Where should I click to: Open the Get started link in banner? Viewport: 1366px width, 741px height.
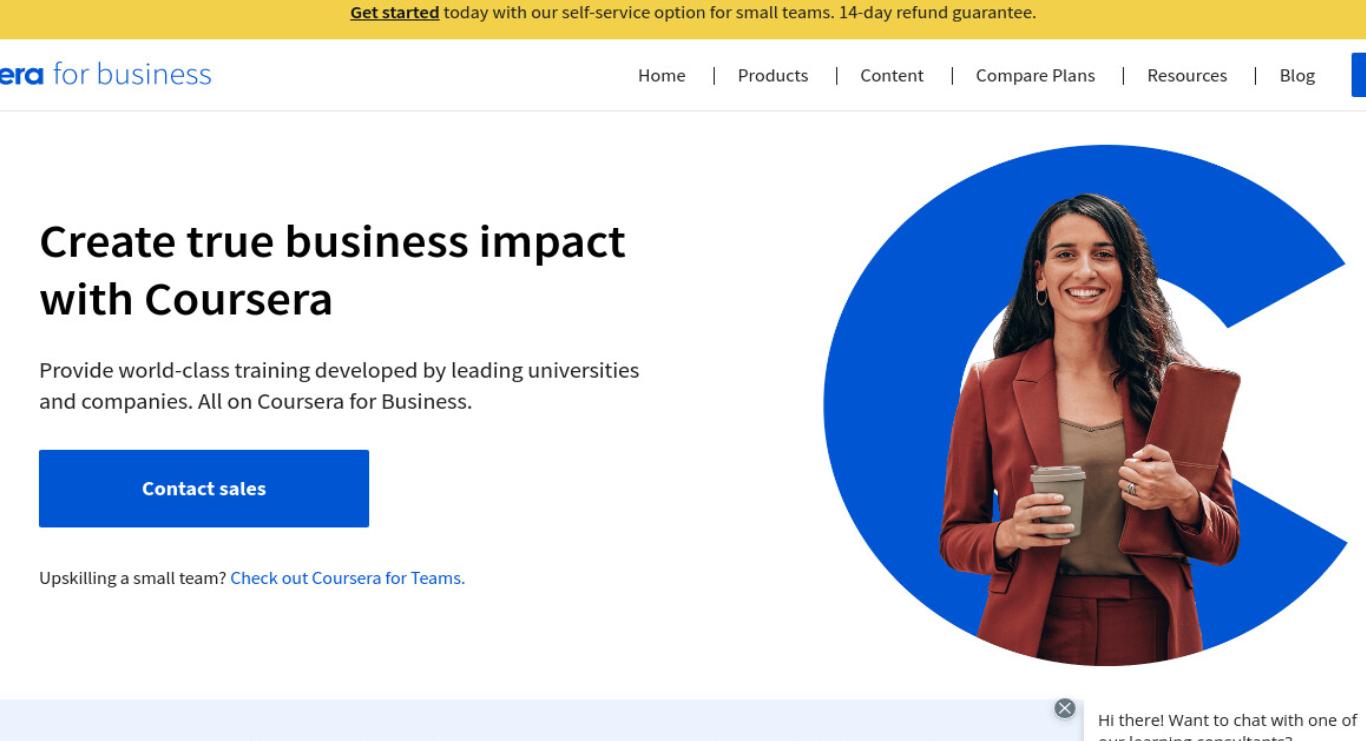tap(394, 13)
